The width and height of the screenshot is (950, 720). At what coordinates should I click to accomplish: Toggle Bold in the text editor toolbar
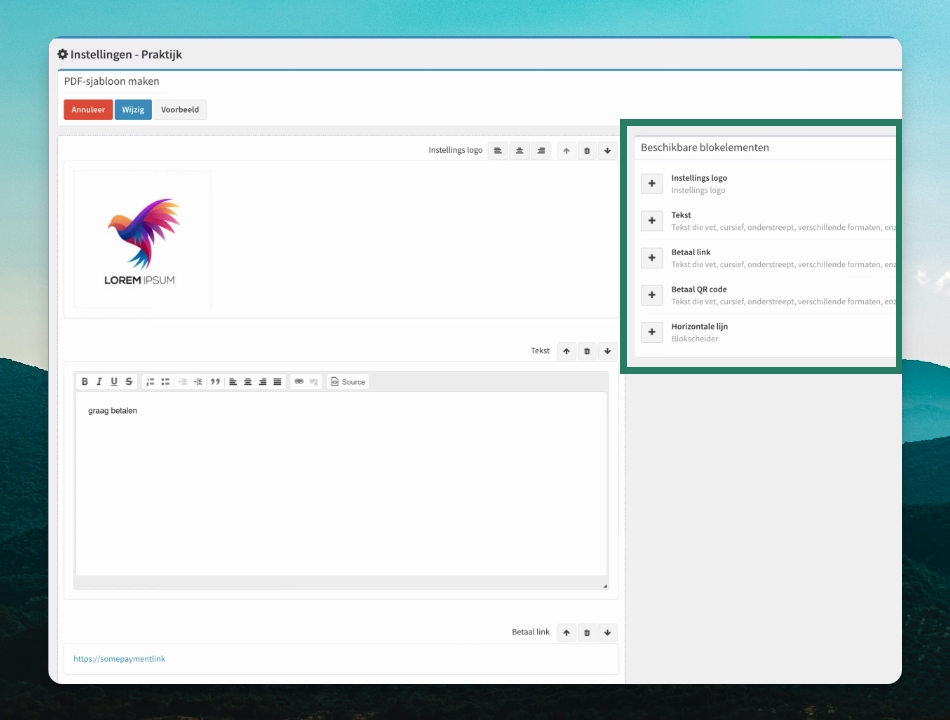(x=85, y=381)
